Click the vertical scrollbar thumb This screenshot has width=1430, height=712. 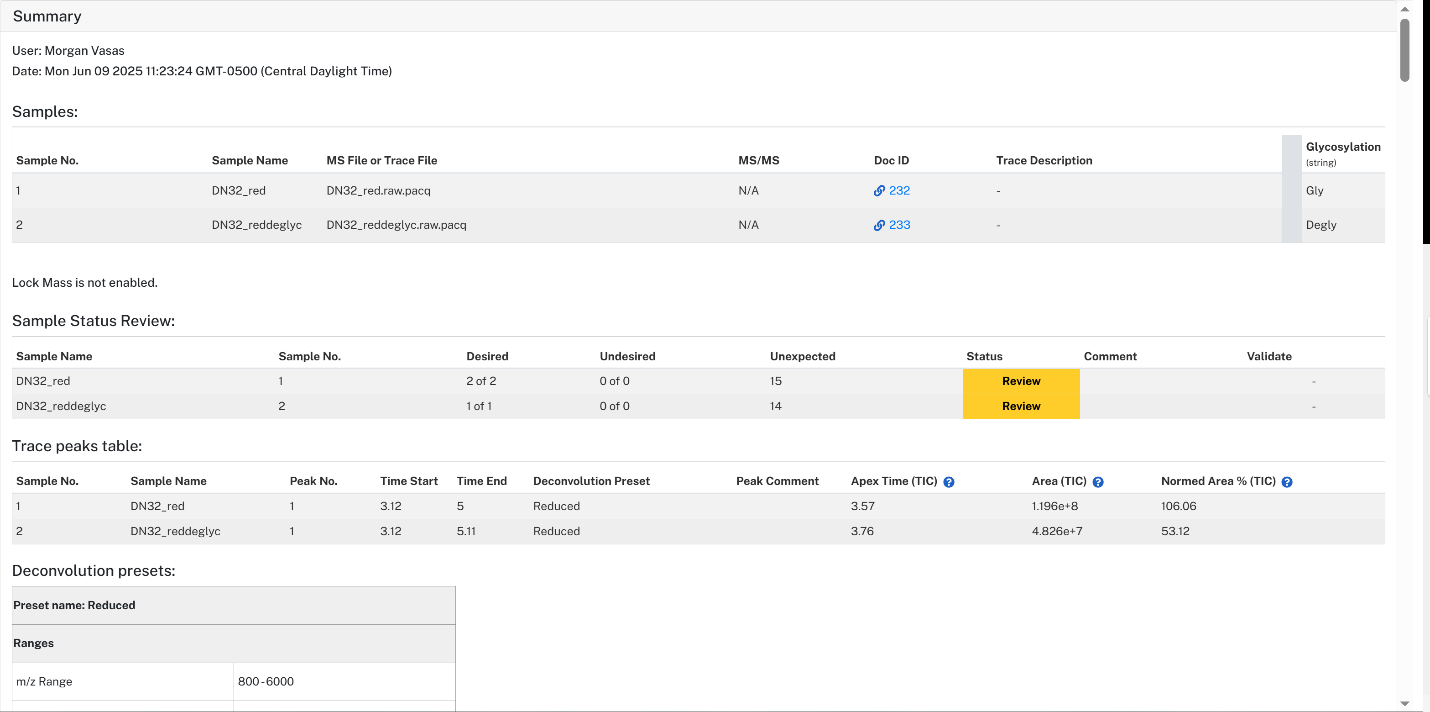pos(1405,50)
